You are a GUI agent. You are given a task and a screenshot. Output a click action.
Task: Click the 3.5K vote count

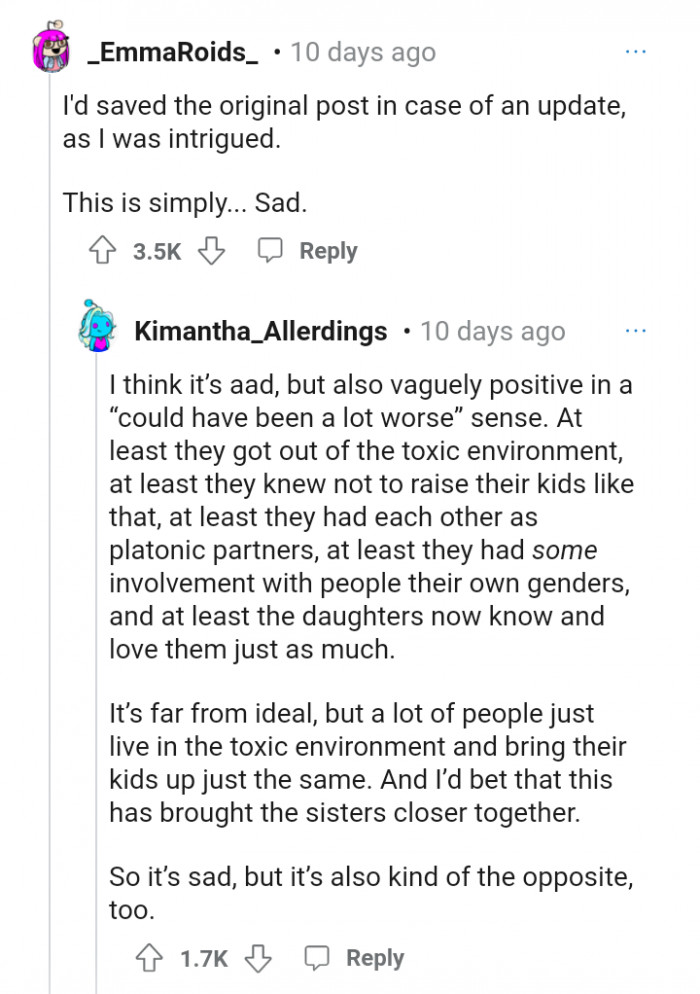coord(157,252)
